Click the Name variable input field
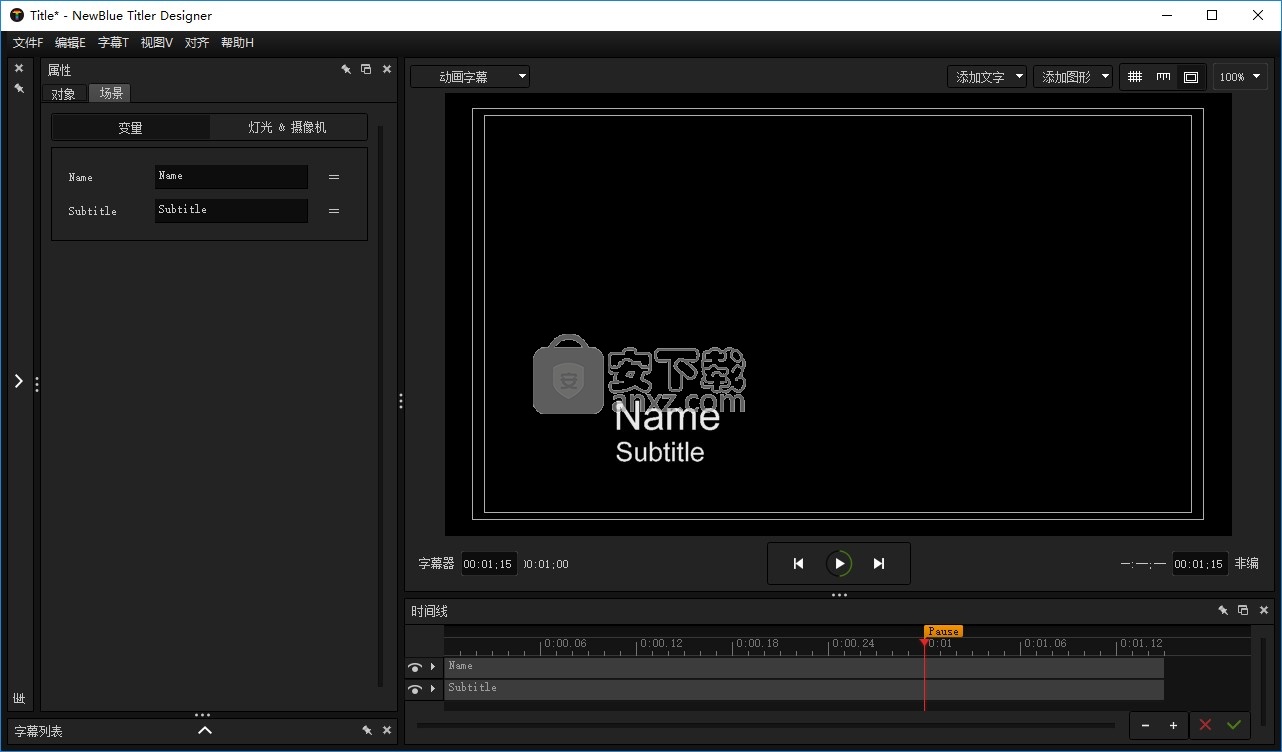This screenshot has width=1282, height=752. coord(231,177)
